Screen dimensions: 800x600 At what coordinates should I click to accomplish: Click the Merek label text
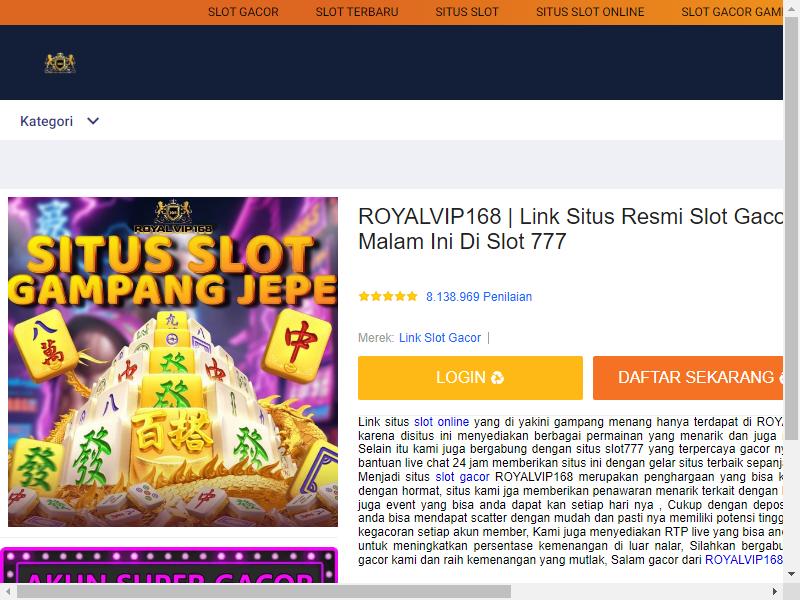376,338
